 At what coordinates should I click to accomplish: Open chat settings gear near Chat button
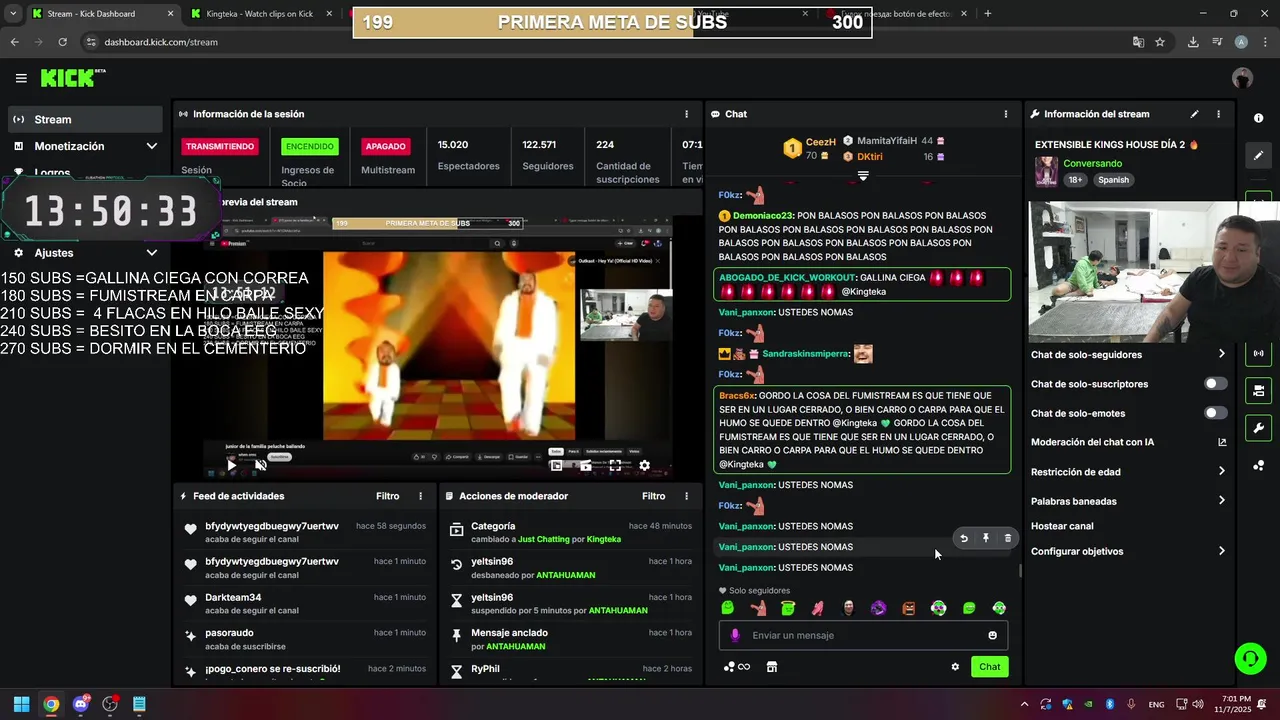pyautogui.click(x=955, y=667)
